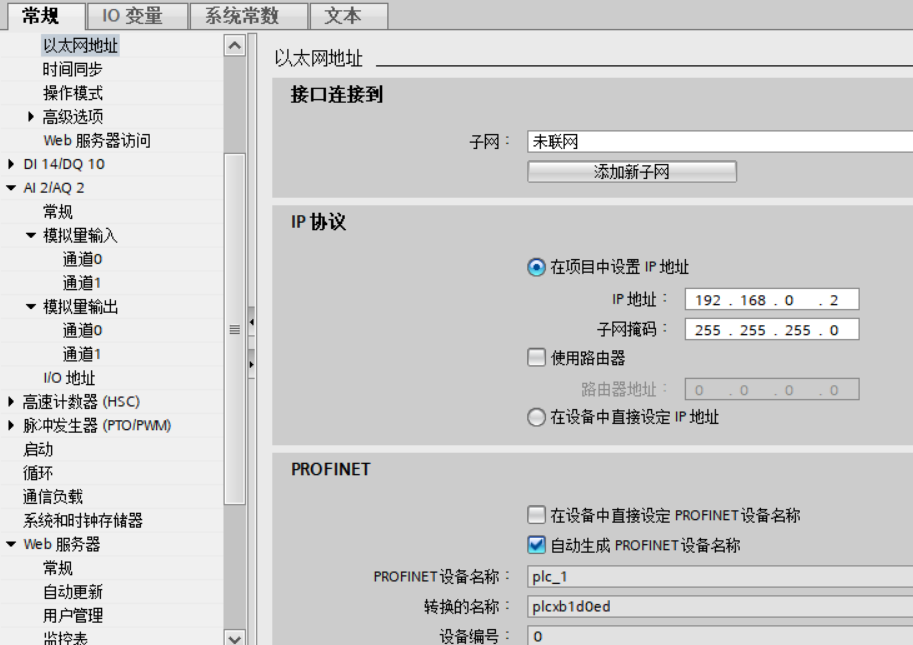The image size is (913, 645).
Task: Expand 高速计数器 (HSC) node
Action: coord(12,402)
